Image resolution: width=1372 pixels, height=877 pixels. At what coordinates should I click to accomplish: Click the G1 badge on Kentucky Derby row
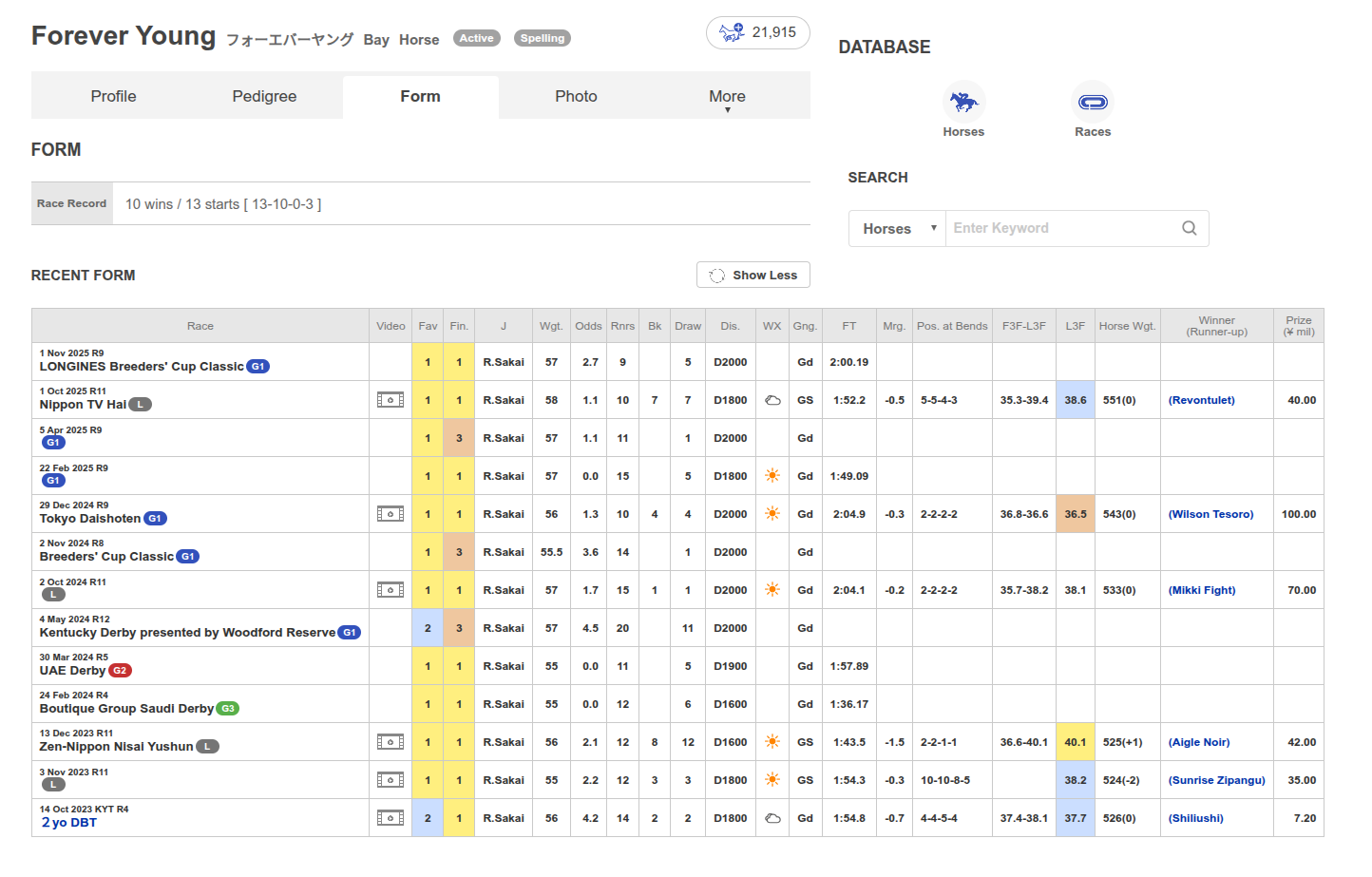(350, 633)
